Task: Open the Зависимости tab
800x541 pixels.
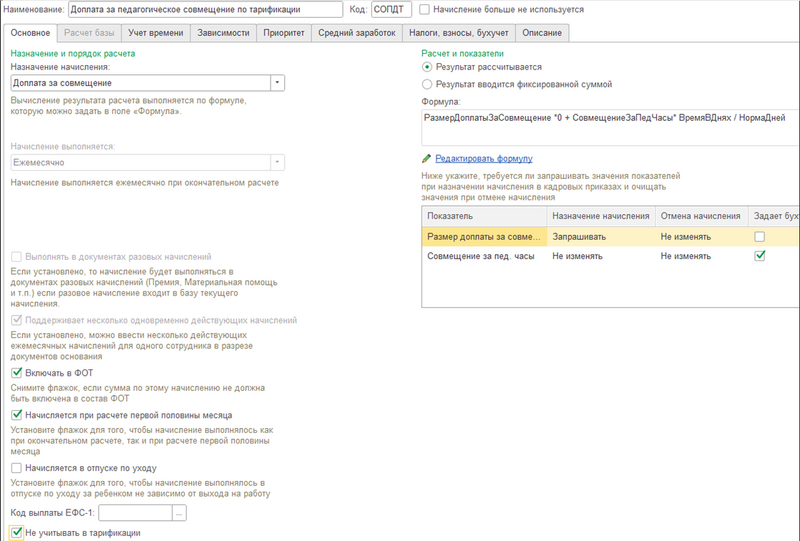Action: click(224, 33)
